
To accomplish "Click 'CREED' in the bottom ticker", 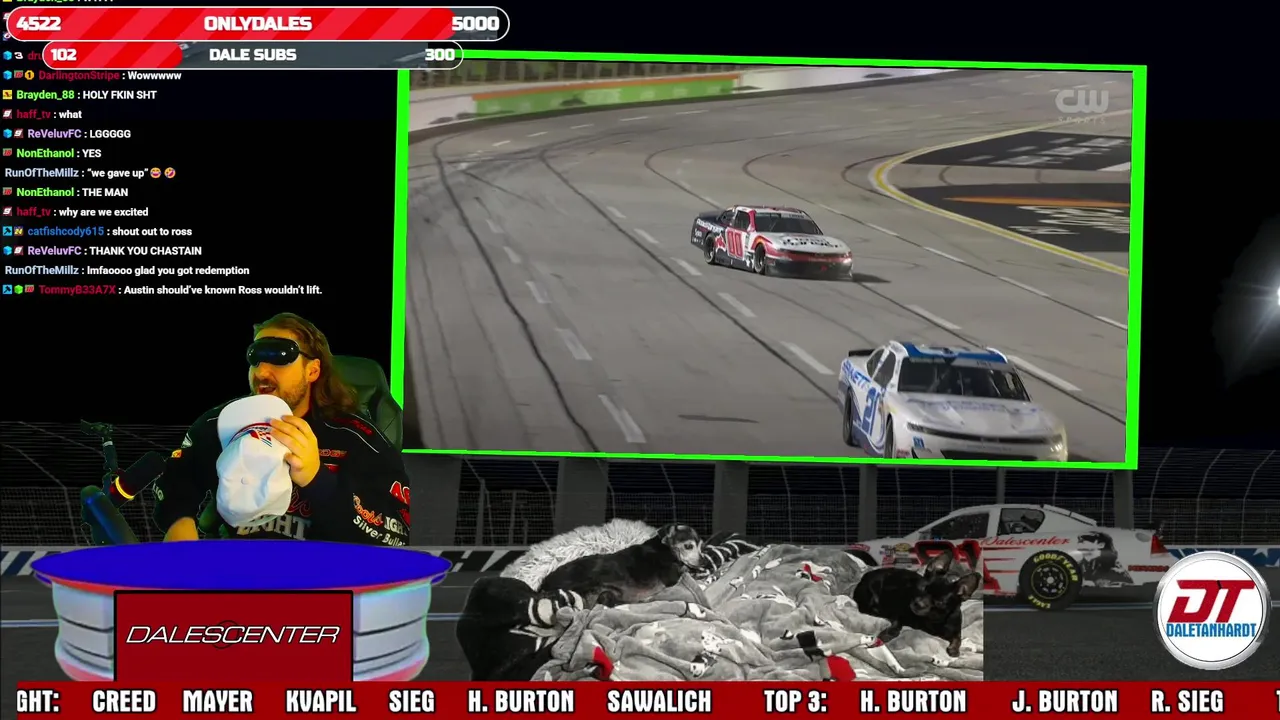I will [124, 702].
